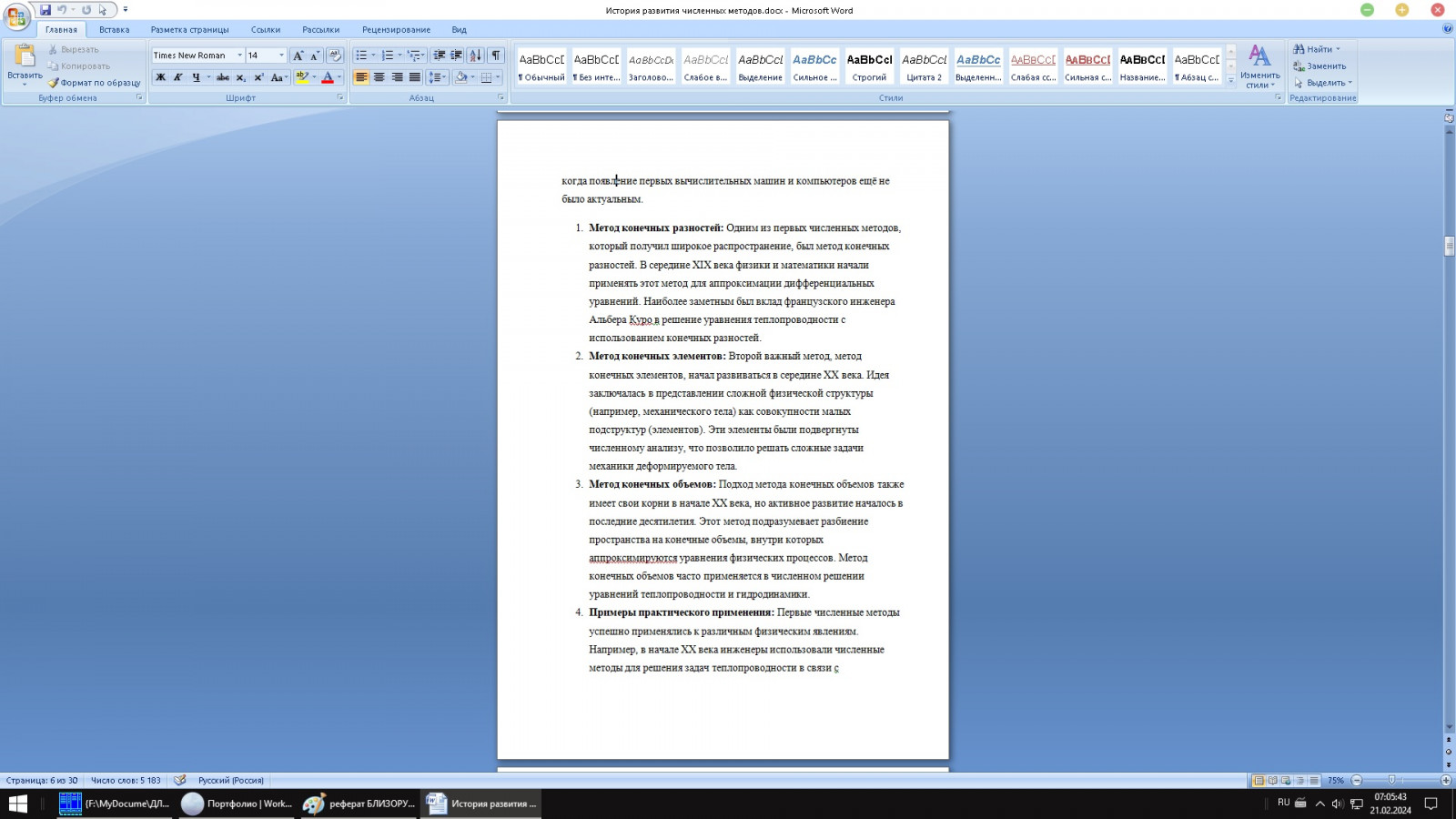Screen dimensions: 1456x819
Task: Switch to Full Screen Reading view
Action: click(x=1272, y=781)
